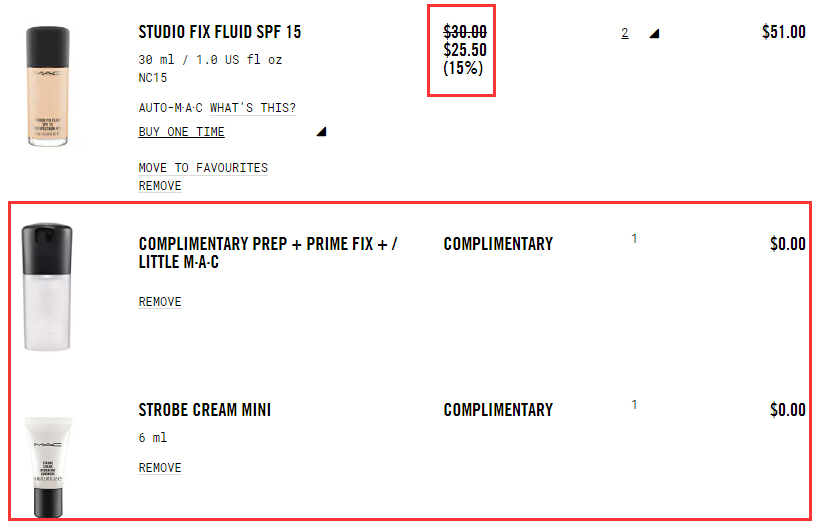The image size is (818, 531).
Task: Click the Auto-M·A·C What's This? link
Action: (217, 108)
